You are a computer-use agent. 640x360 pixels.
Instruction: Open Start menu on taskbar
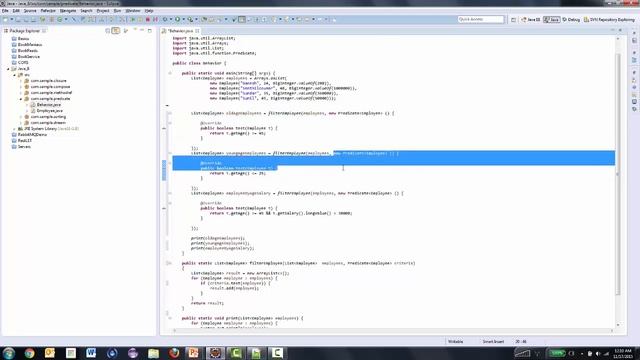click(x=9, y=353)
